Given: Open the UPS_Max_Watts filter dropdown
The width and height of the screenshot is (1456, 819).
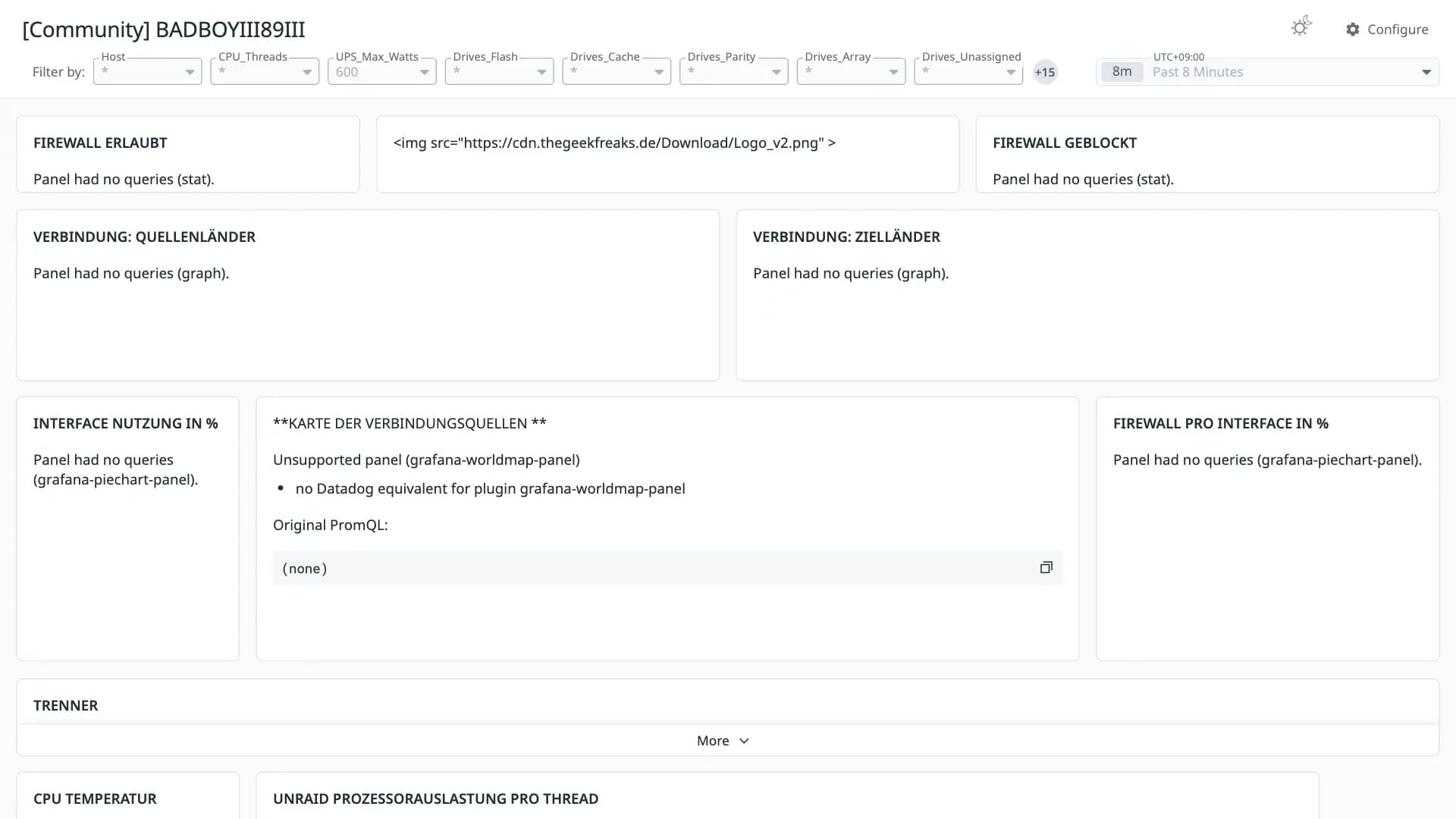Looking at the screenshot, I should [x=382, y=71].
